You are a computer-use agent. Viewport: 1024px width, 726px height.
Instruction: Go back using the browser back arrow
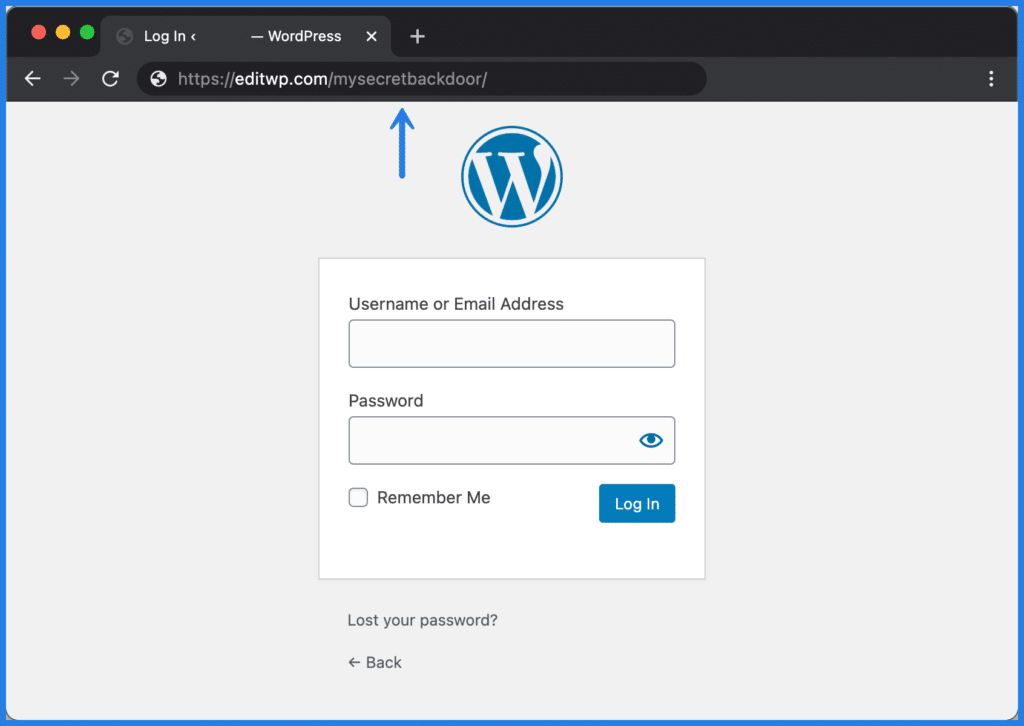[x=33, y=79]
